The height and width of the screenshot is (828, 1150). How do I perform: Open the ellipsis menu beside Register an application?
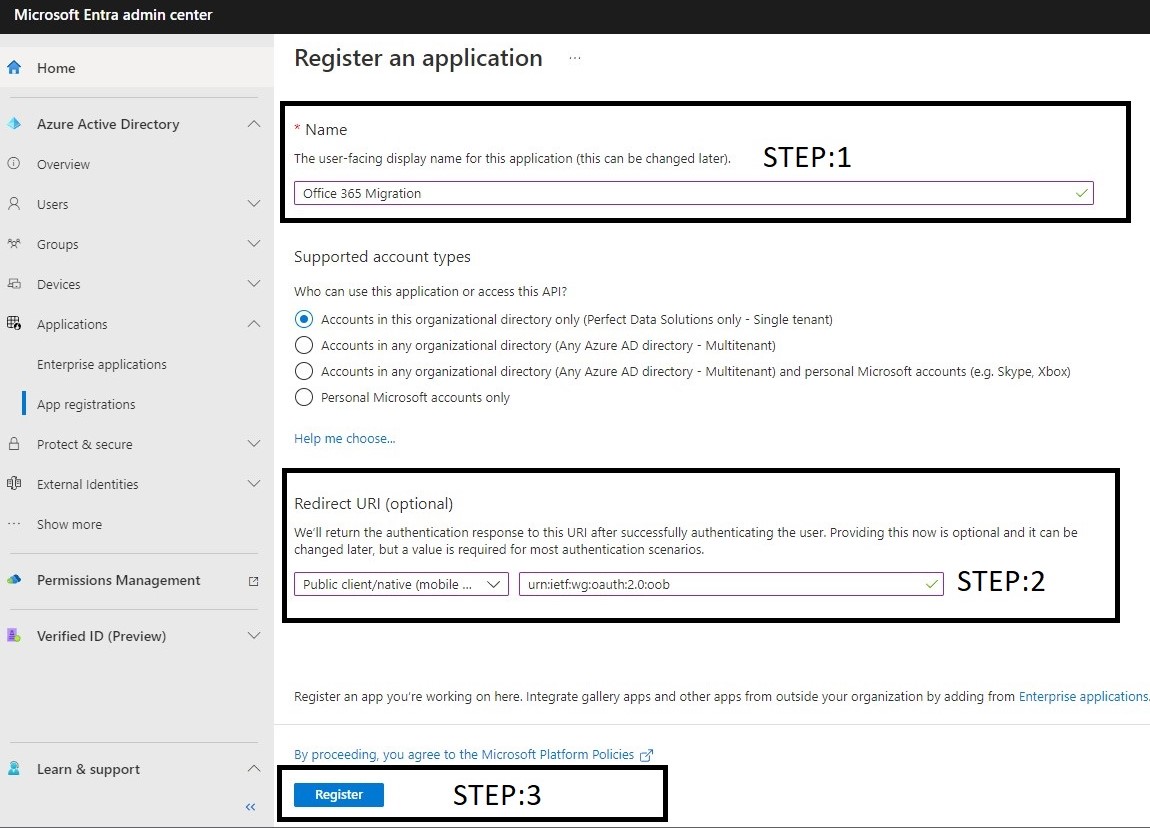click(x=575, y=58)
